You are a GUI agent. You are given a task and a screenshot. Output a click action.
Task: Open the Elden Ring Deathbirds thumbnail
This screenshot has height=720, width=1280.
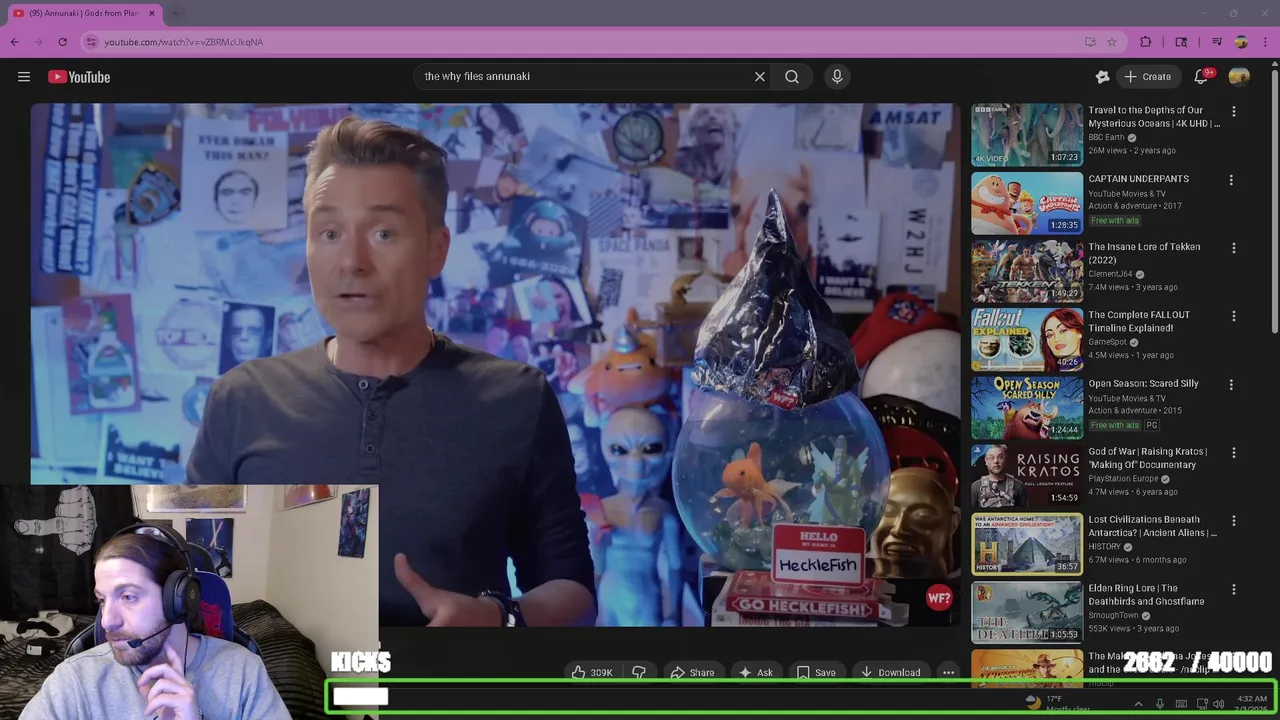click(1027, 613)
